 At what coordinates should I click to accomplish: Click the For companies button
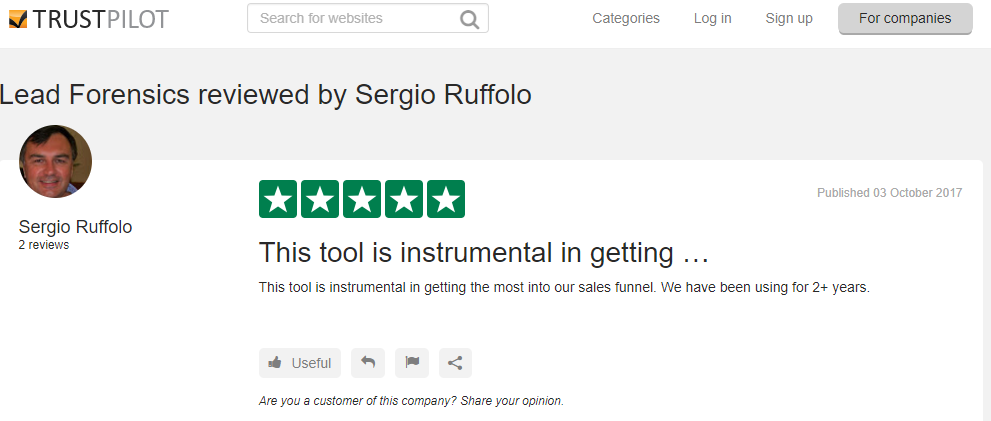905,18
